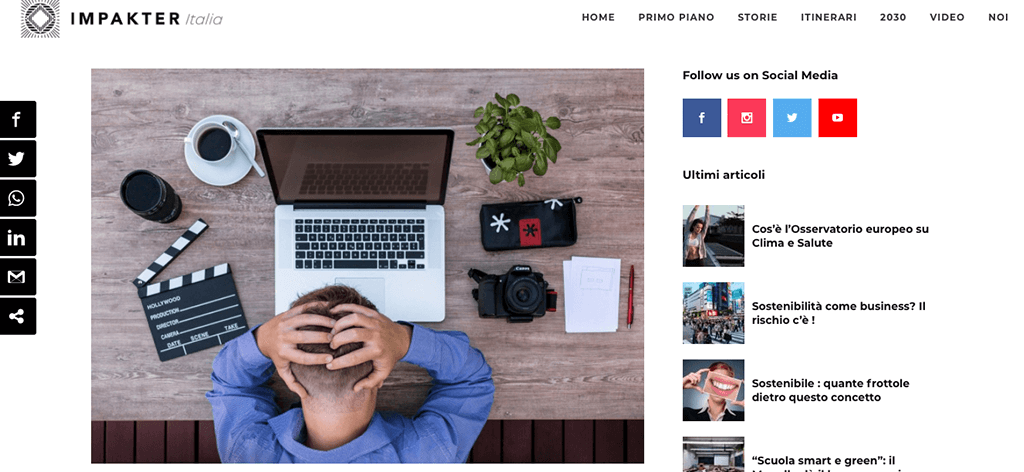Screen dimensions: 1024x472
Task: Share article on WhatsApp
Action: point(18,198)
